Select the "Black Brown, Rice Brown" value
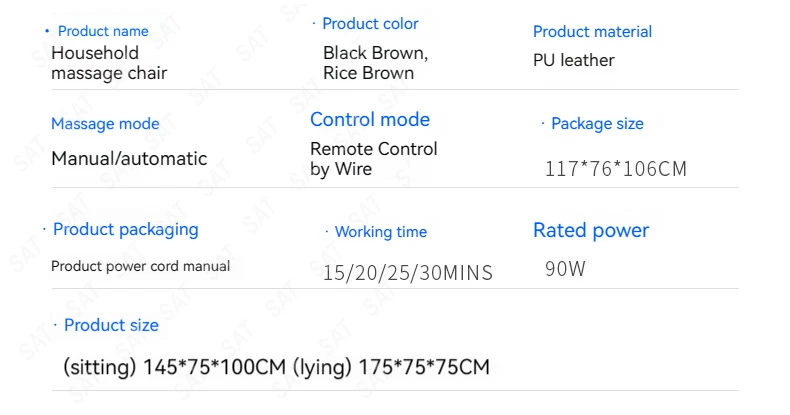Image resolution: width=790 pixels, height=415 pixels. pyautogui.click(x=375, y=62)
